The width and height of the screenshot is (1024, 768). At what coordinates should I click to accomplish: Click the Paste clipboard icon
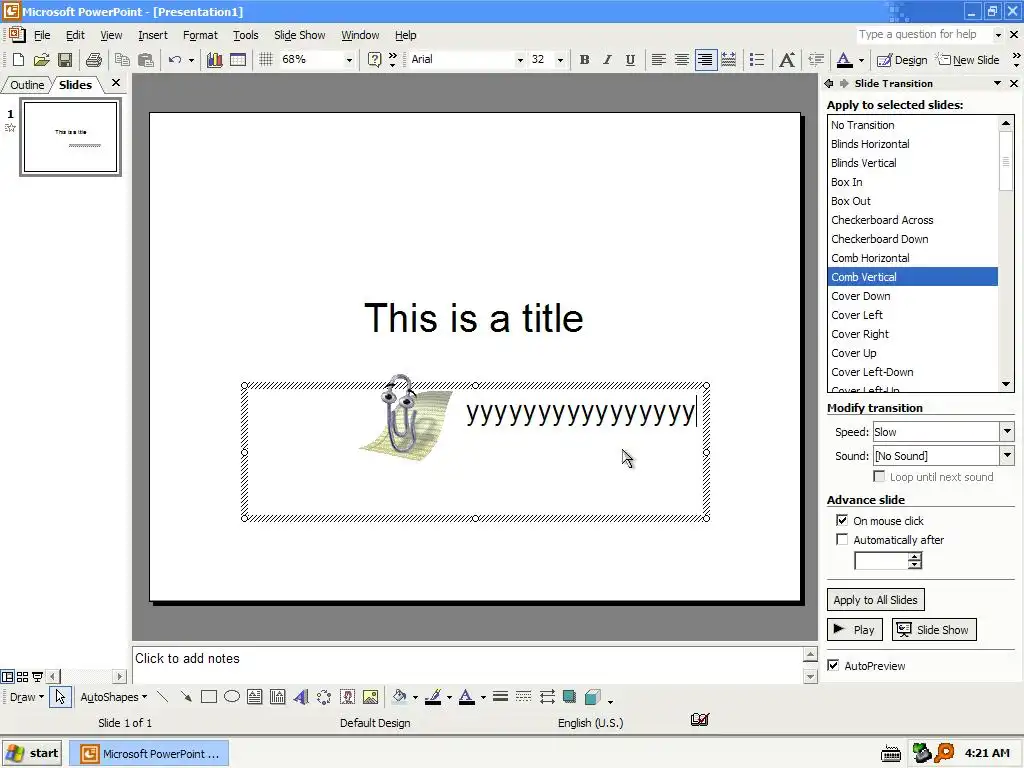click(x=146, y=59)
